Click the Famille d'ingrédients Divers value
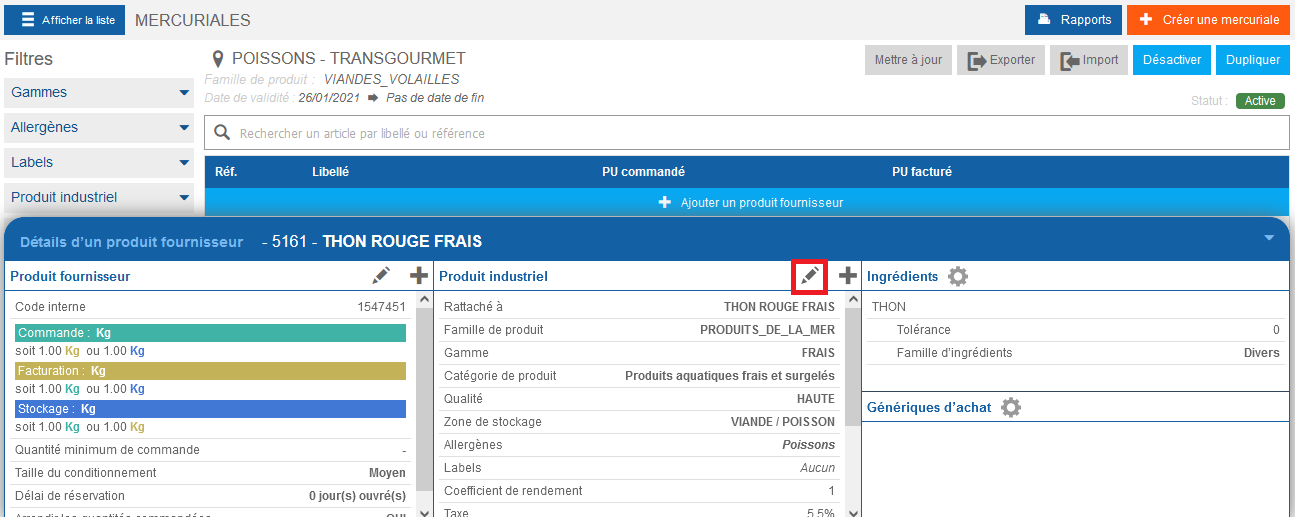Screen dimensions: 1295x529 pyautogui.click(x=1262, y=353)
